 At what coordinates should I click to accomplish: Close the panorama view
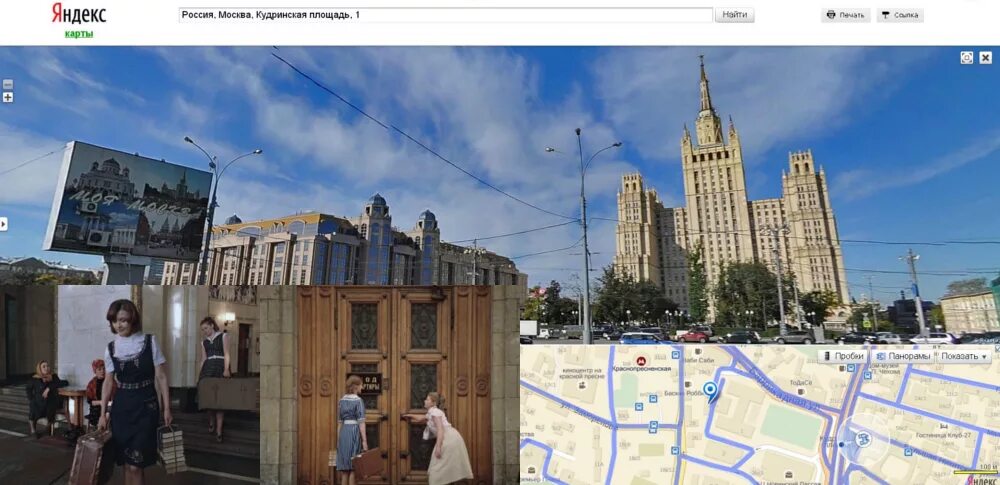(x=985, y=58)
